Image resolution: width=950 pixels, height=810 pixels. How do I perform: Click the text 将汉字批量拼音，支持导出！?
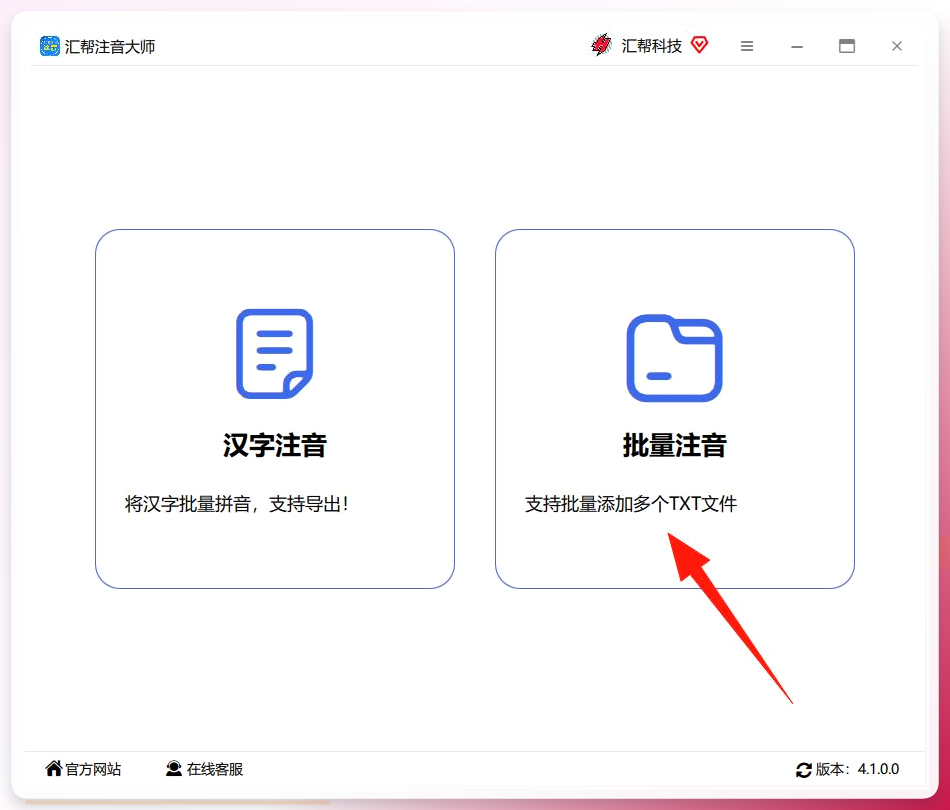tap(237, 504)
